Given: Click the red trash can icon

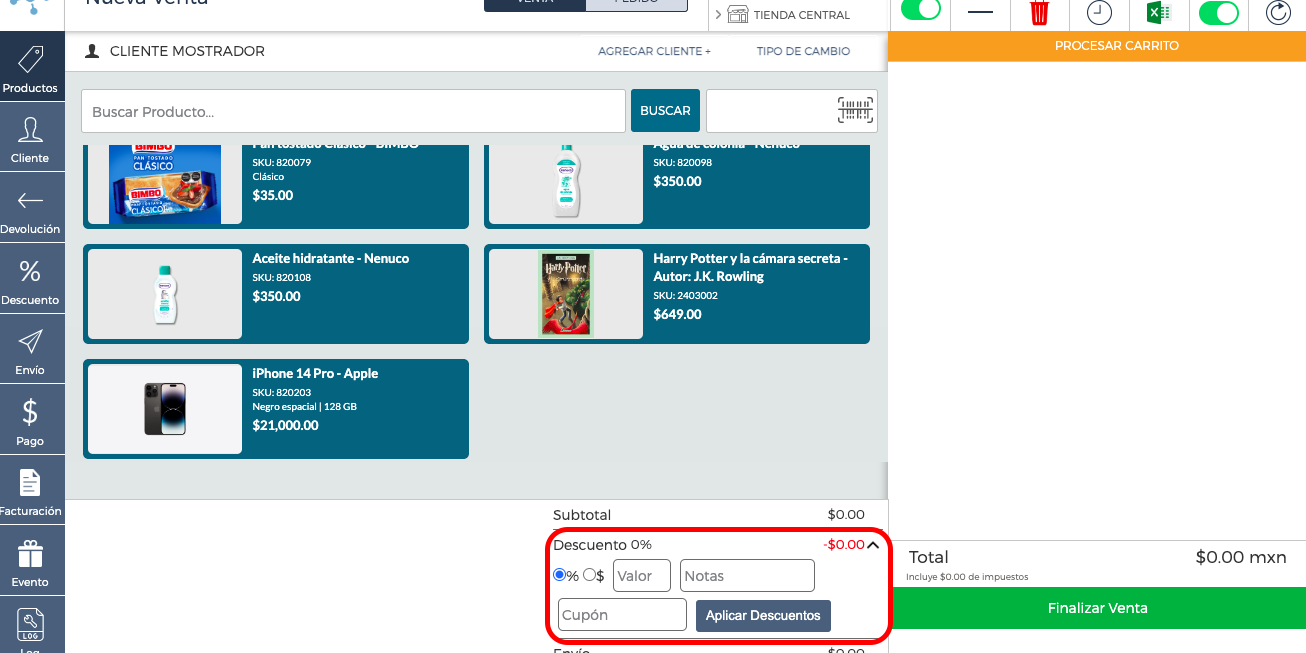Looking at the screenshot, I should pyautogui.click(x=1040, y=12).
